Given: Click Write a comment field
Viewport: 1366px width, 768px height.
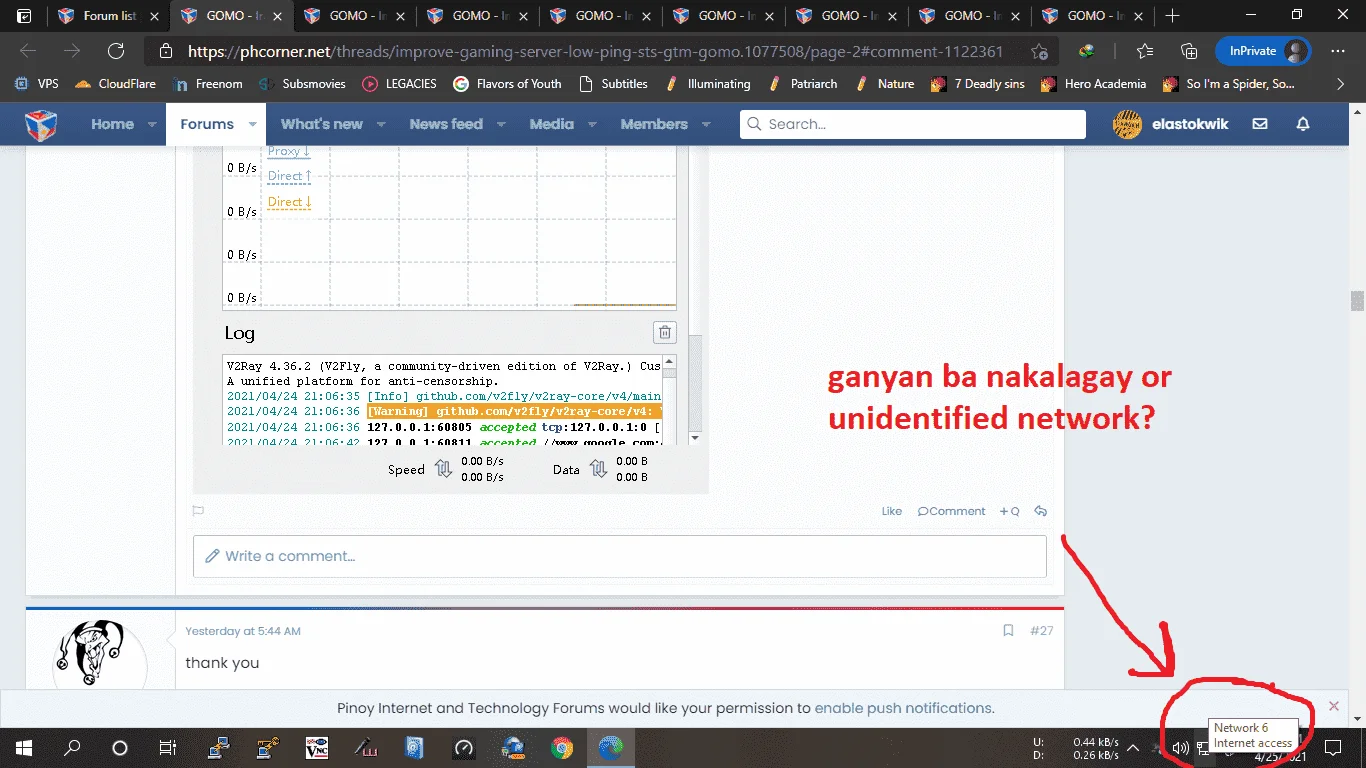Looking at the screenshot, I should tap(620, 556).
